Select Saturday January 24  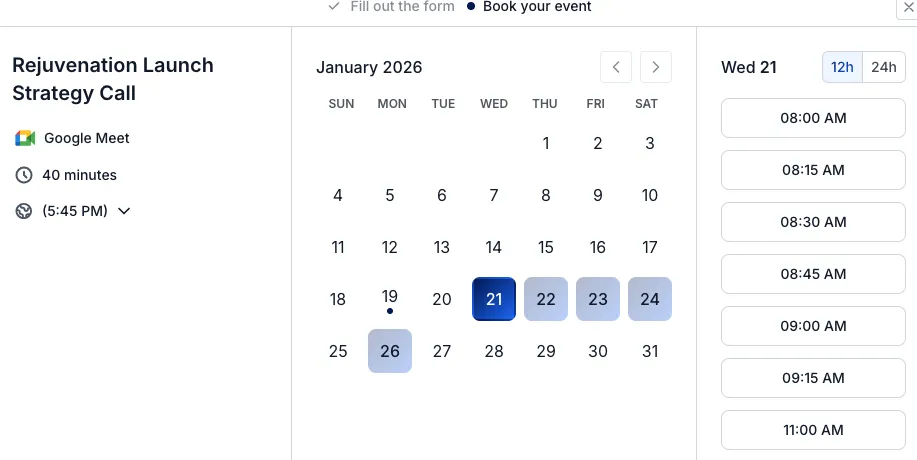pyautogui.click(x=650, y=299)
